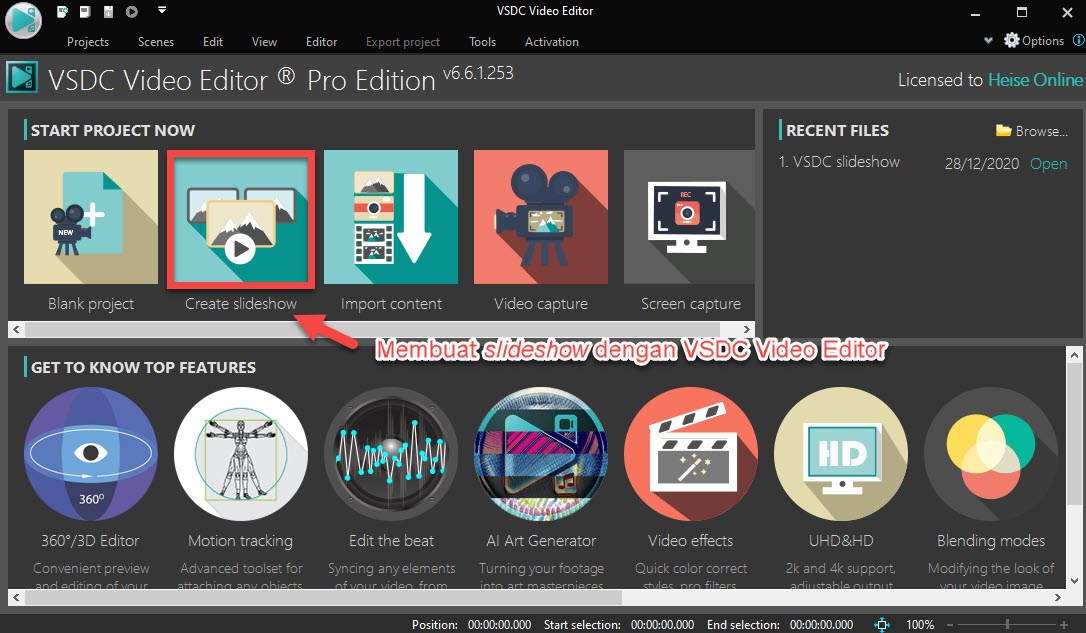The image size is (1086, 633).
Task: Click the AI Art Generator feature icon
Action: coord(541,454)
